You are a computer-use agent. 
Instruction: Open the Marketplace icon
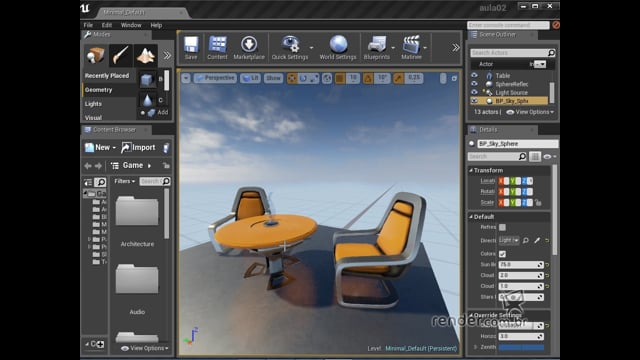249,47
